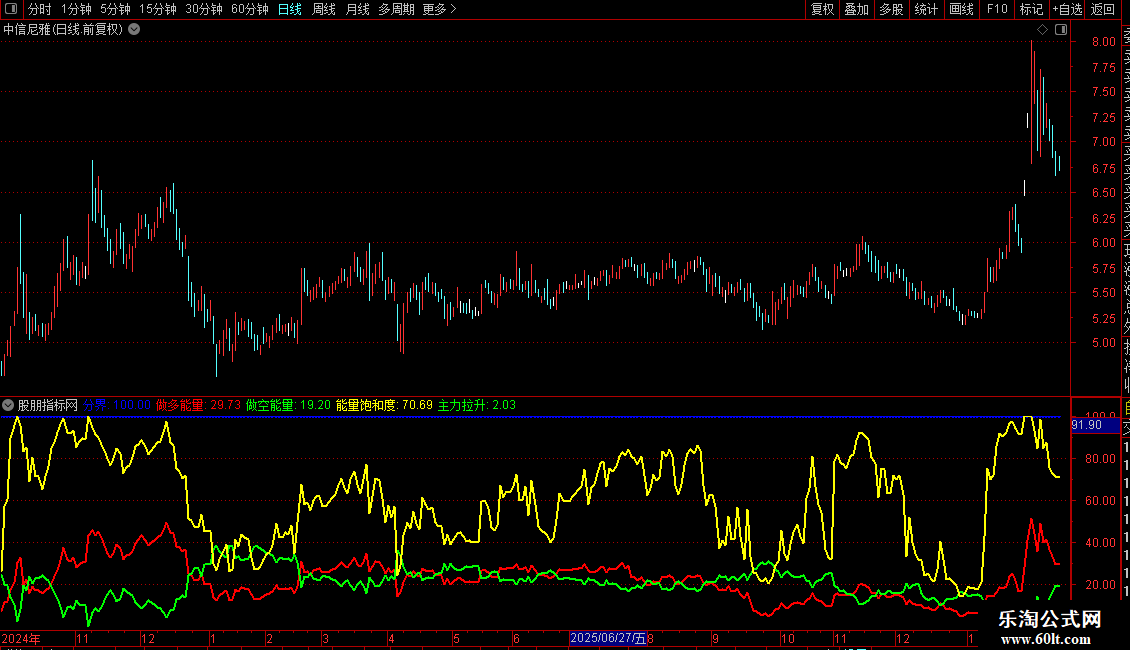The width and height of the screenshot is (1130, 650).
Task: Select the 60分钟 period
Action: [x=250, y=9]
